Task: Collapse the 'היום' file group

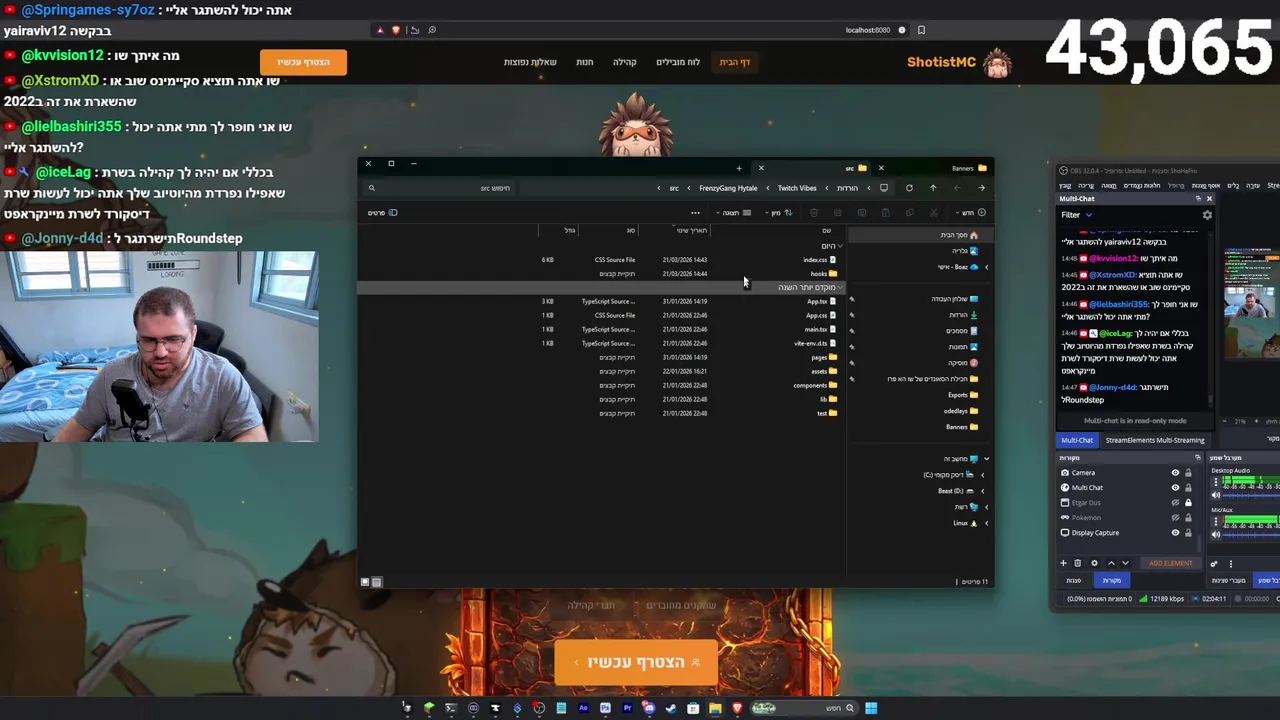Action: [841, 246]
